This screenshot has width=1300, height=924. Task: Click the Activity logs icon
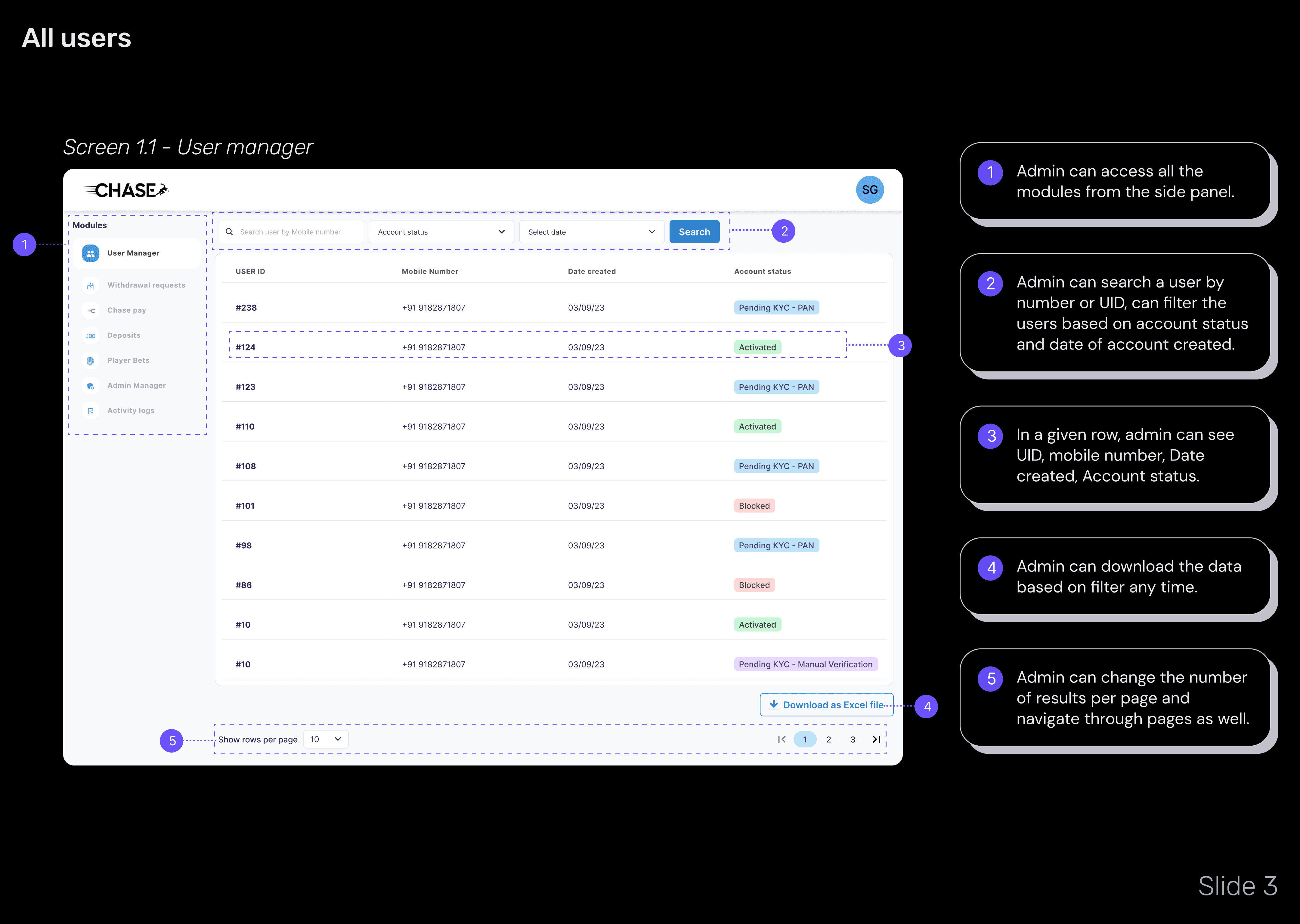pyautogui.click(x=91, y=411)
